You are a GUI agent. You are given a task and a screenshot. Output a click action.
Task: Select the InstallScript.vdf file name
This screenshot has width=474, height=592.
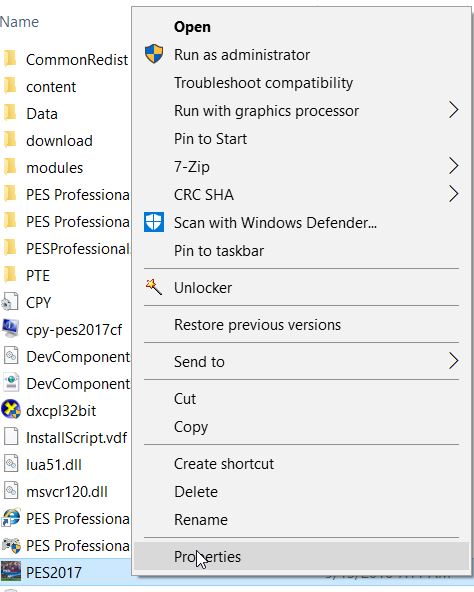(77, 438)
